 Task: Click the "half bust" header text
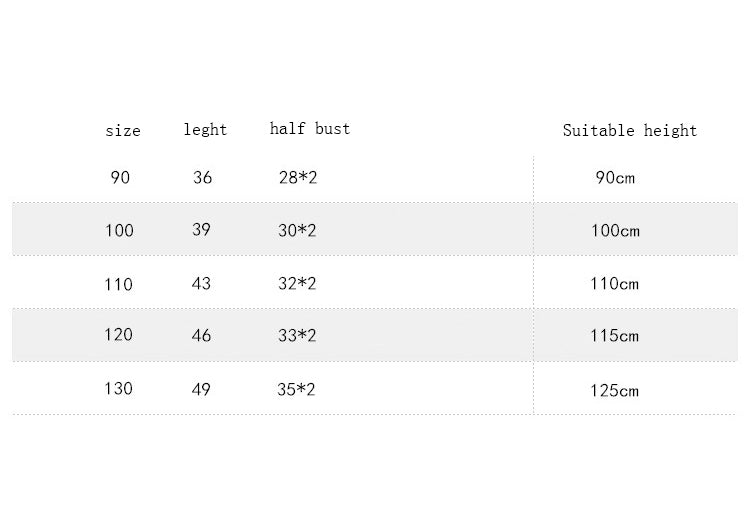tap(310, 129)
